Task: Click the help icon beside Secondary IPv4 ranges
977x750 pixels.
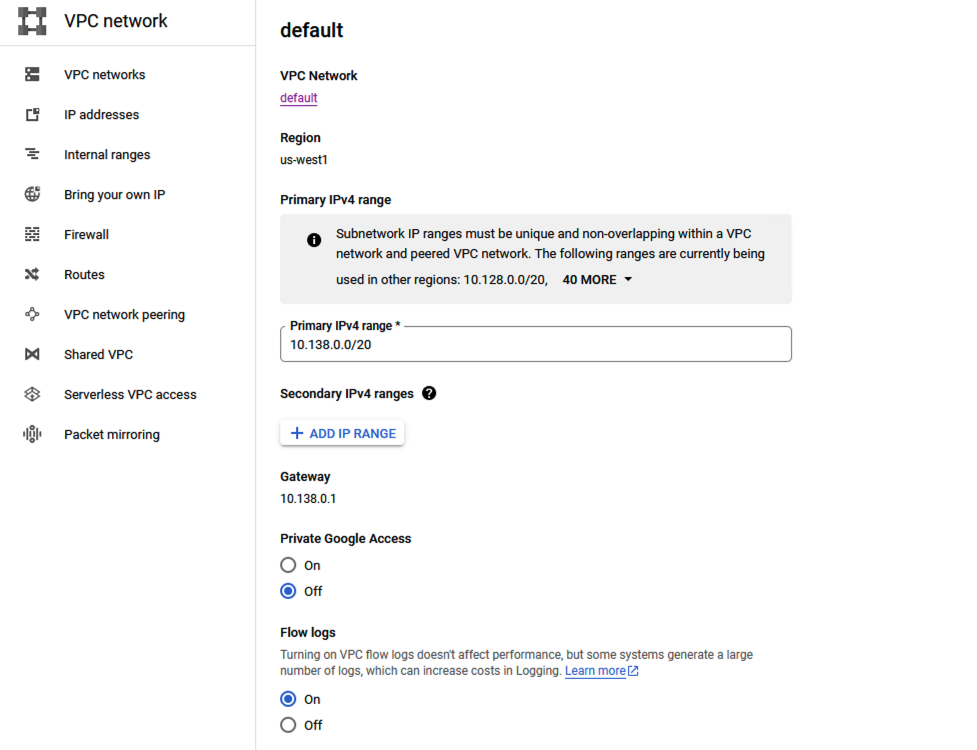Action: click(x=429, y=393)
